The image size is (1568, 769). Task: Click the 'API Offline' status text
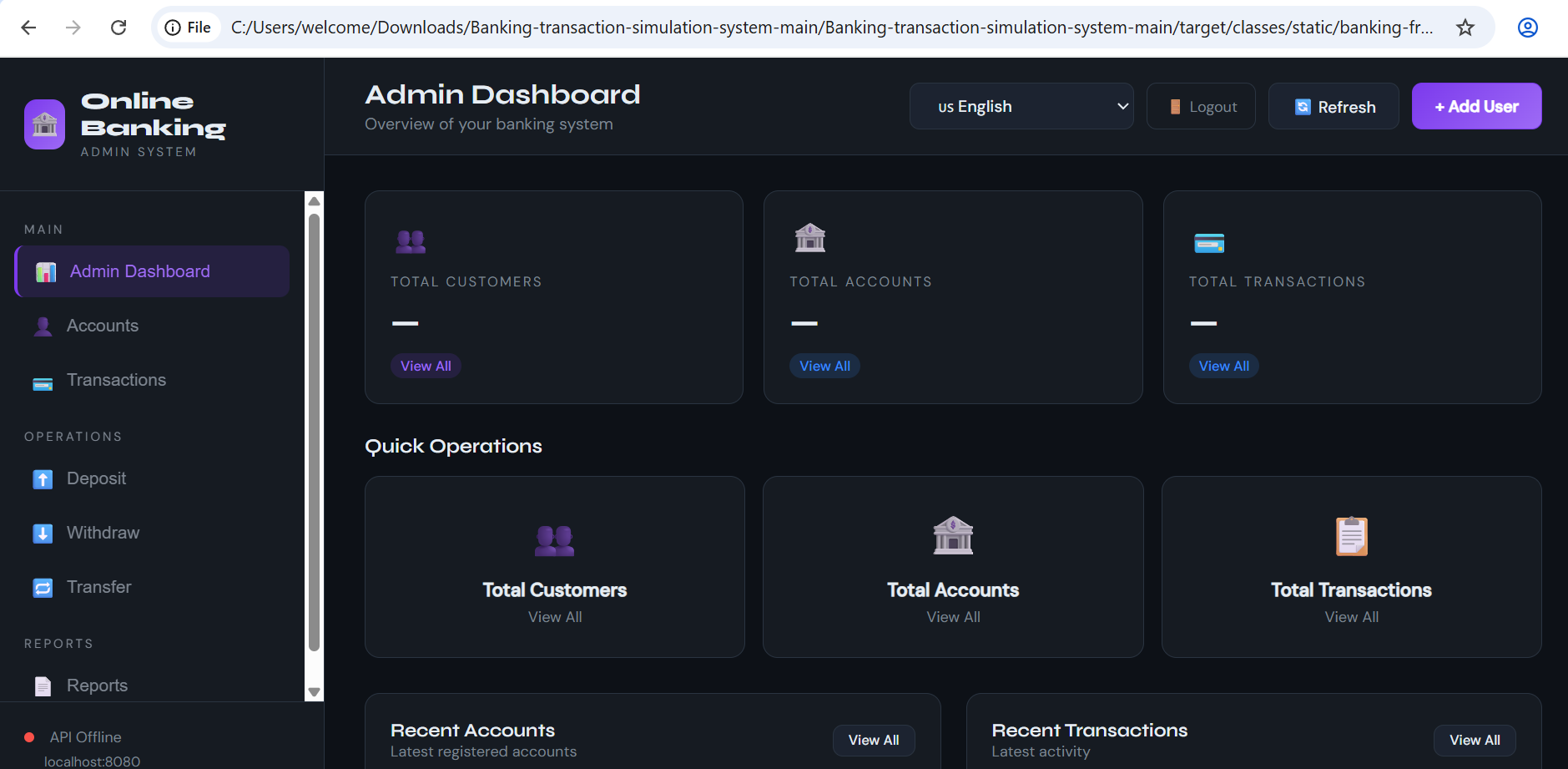pos(85,737)
